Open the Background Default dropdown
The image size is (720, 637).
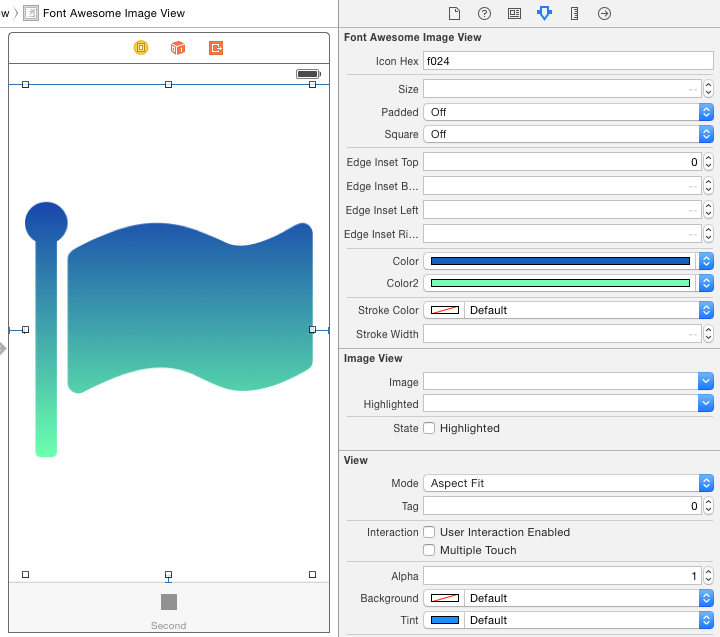pyautogui.click(x=589, y=598)
